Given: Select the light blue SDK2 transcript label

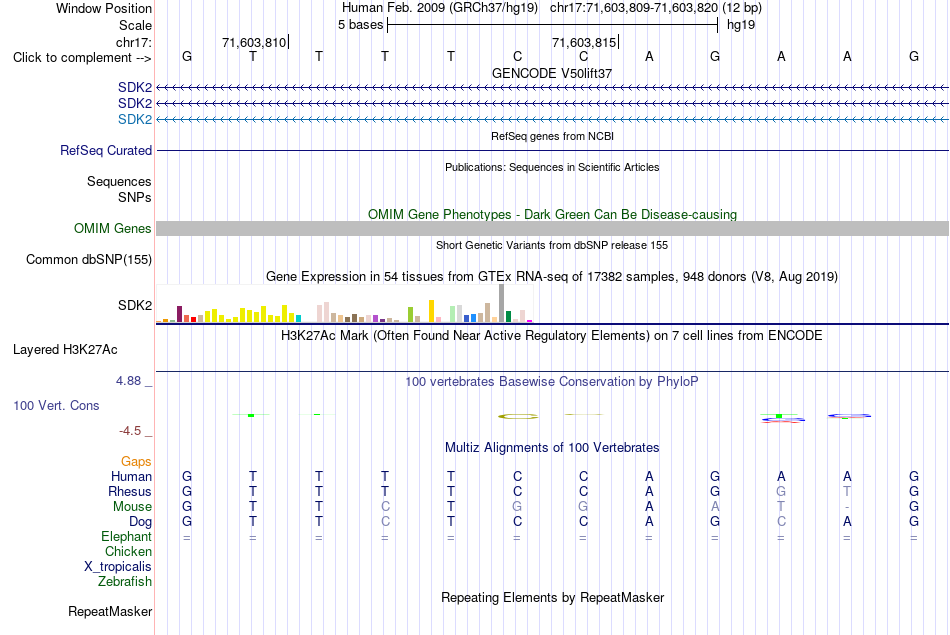Looking at the screenshot, I should (x=135, y=119).
